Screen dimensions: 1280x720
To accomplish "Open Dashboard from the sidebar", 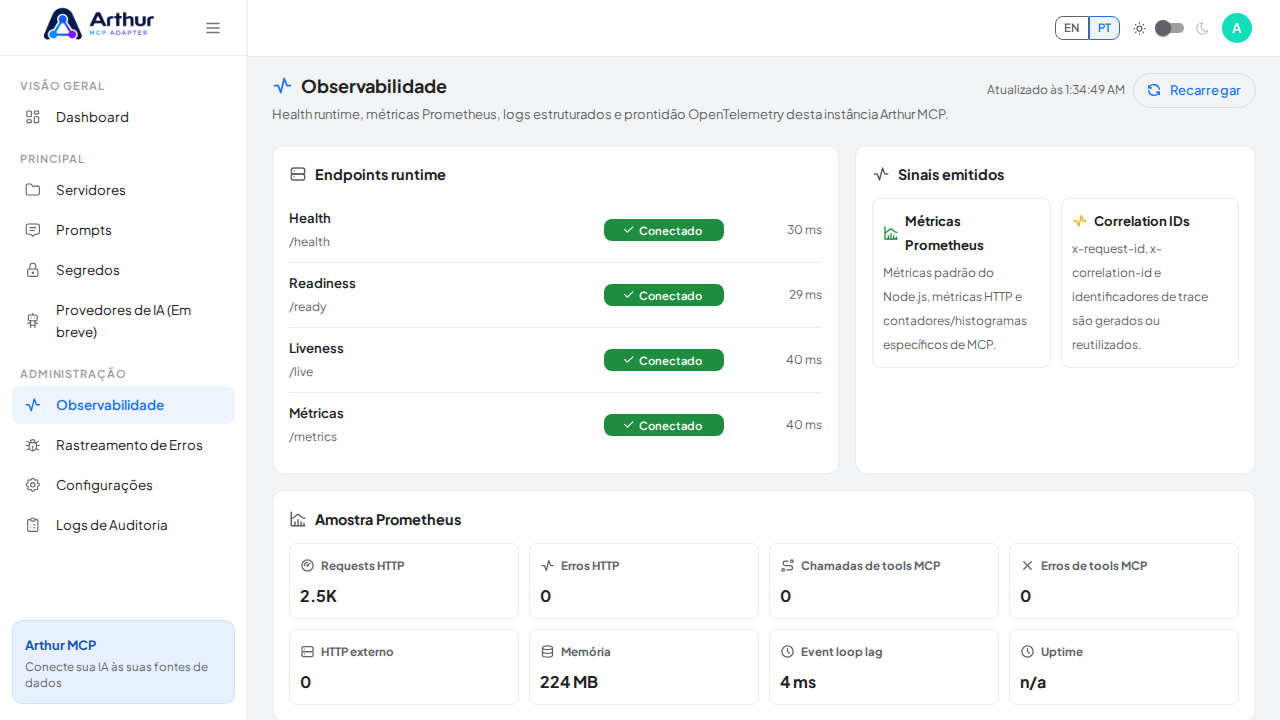I will 124,117.
